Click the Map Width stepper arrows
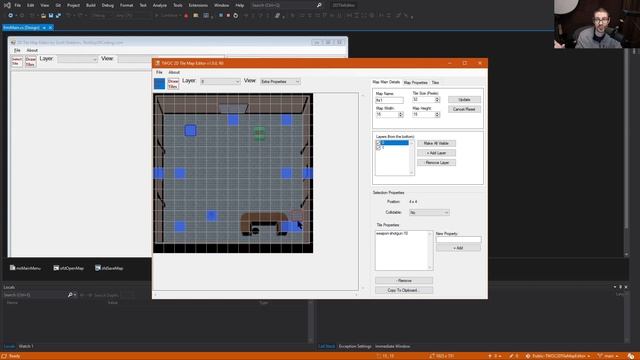The image size is (640, 360). tap(400, 115)
